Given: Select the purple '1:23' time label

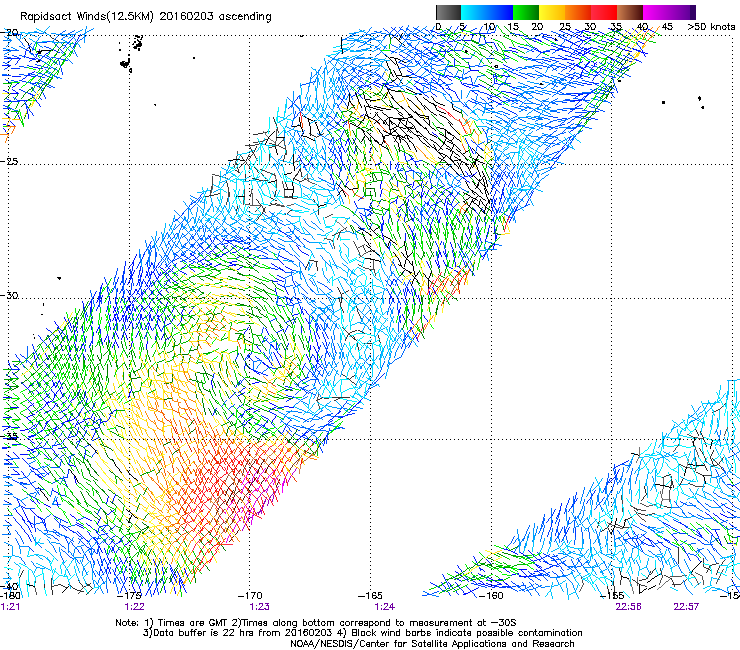Looking at the screenshot, I should (260, 607).
